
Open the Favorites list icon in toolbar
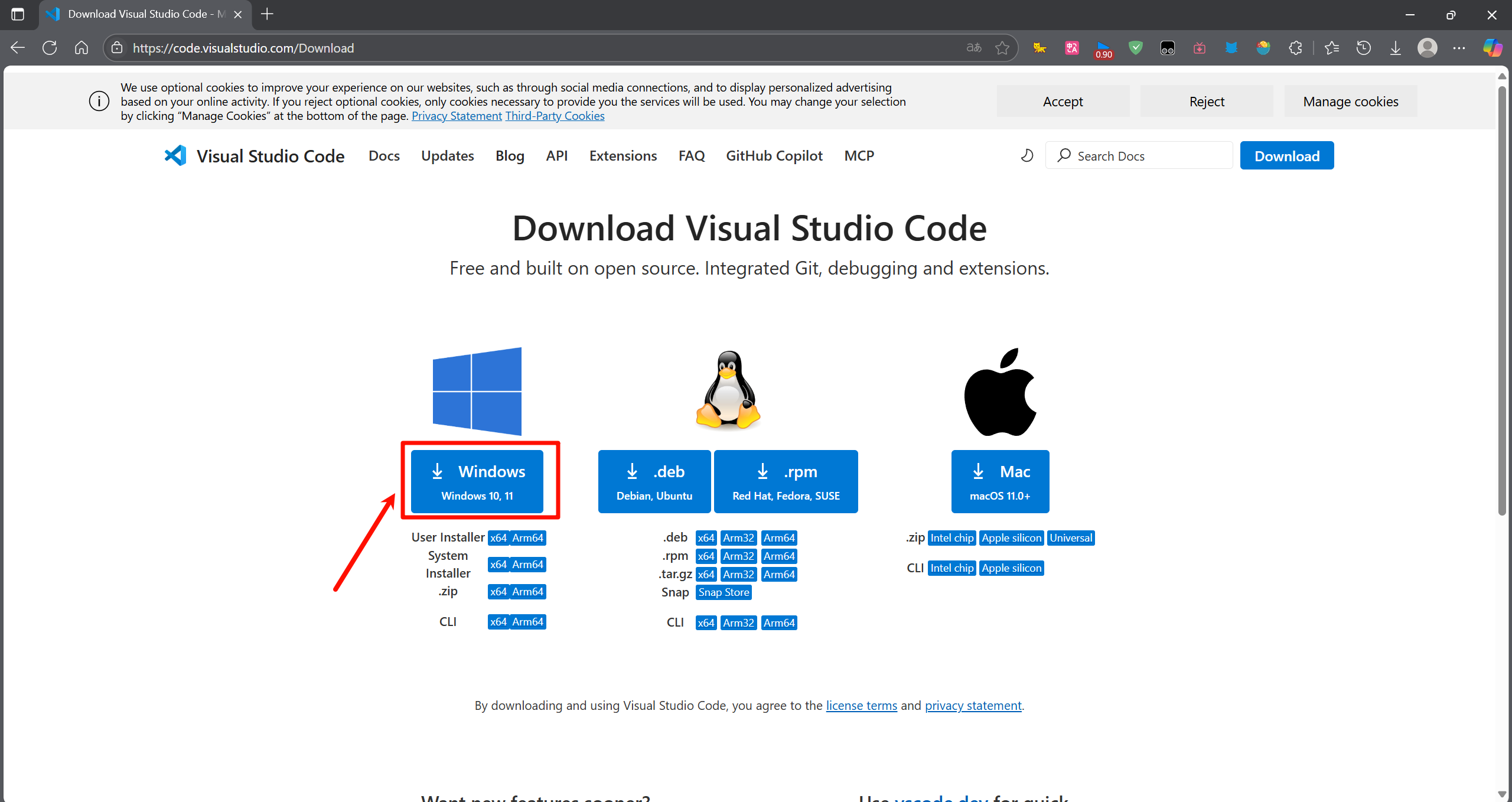[x=1332, y=48]
